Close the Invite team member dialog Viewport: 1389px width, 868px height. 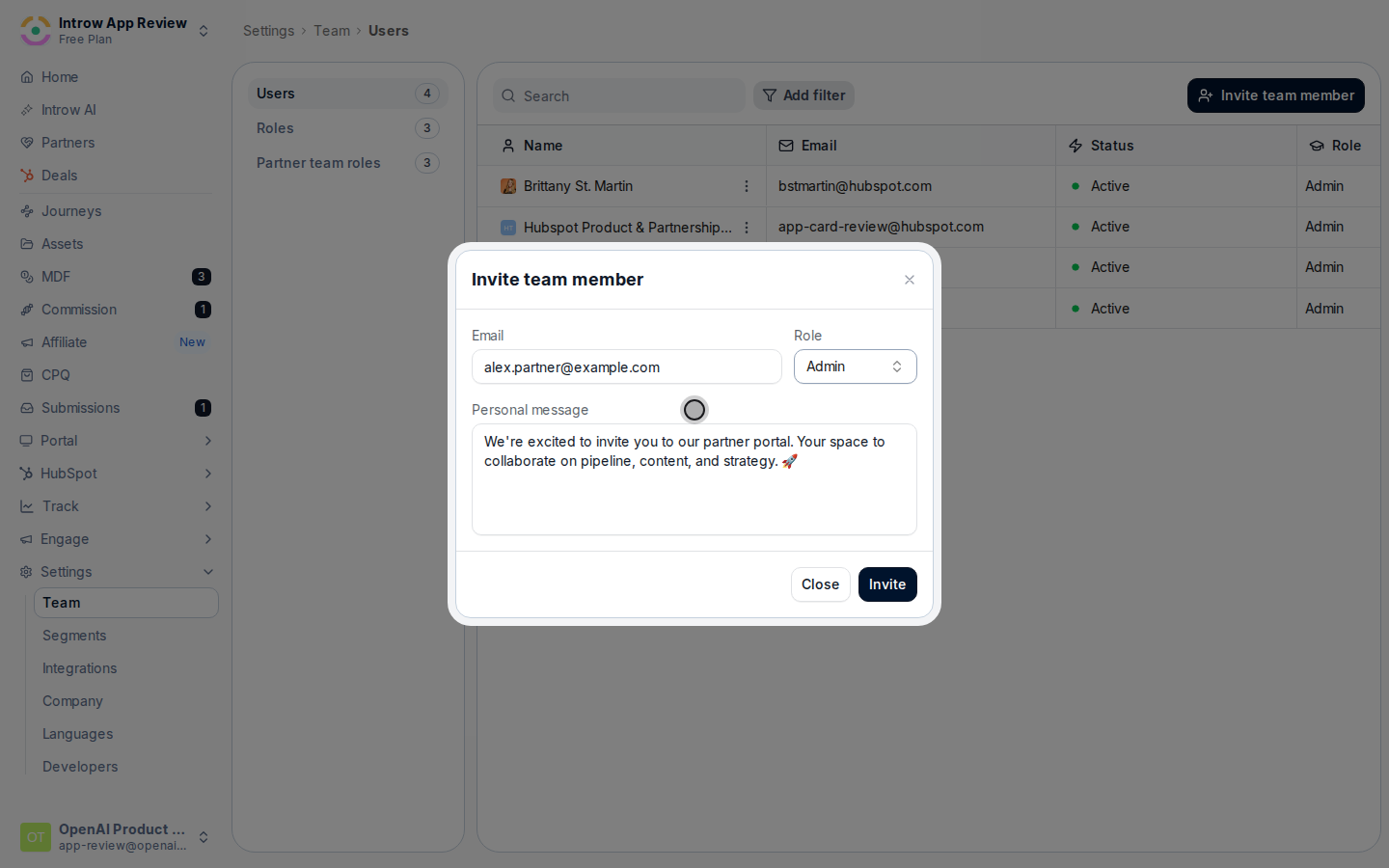point(910,280)
